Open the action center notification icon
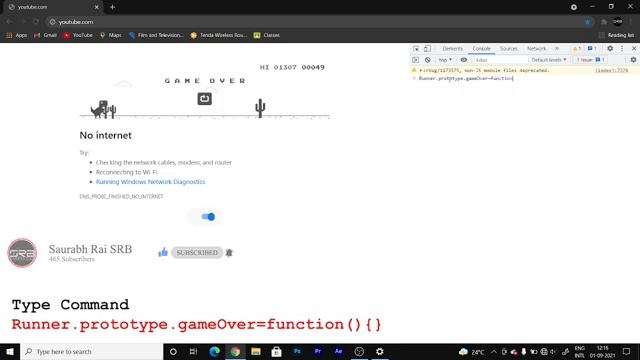Screen dimensions: 640x360 pos(627,351)
